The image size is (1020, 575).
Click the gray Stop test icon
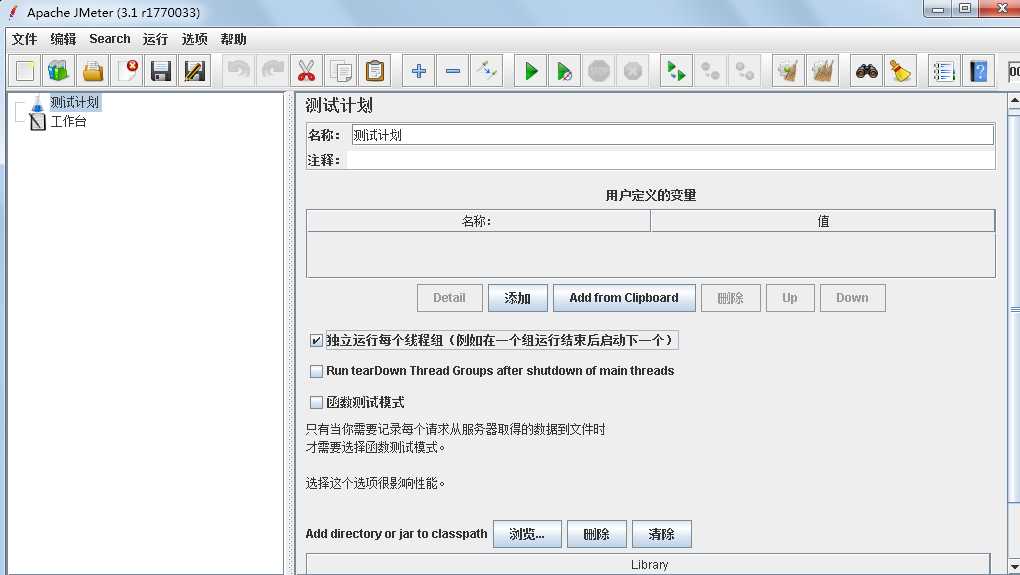598,70
